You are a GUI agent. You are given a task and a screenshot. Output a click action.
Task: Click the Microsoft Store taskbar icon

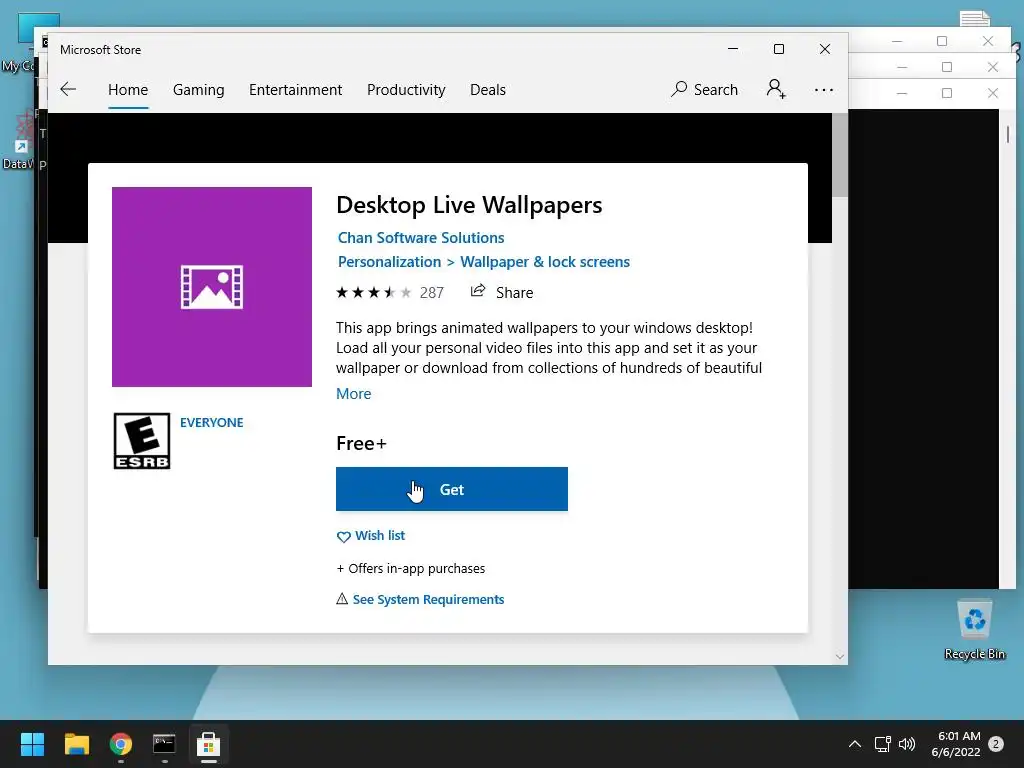point(208,744)
